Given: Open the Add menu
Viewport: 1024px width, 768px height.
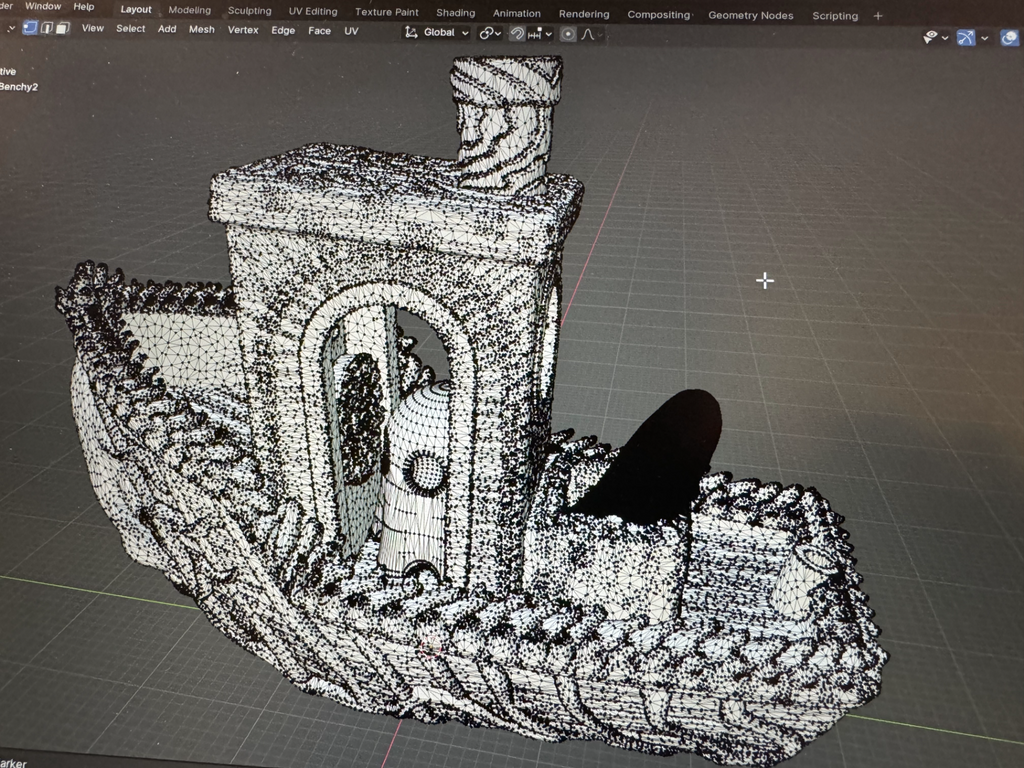Looking at the screenshot, I should click(167, 29).
